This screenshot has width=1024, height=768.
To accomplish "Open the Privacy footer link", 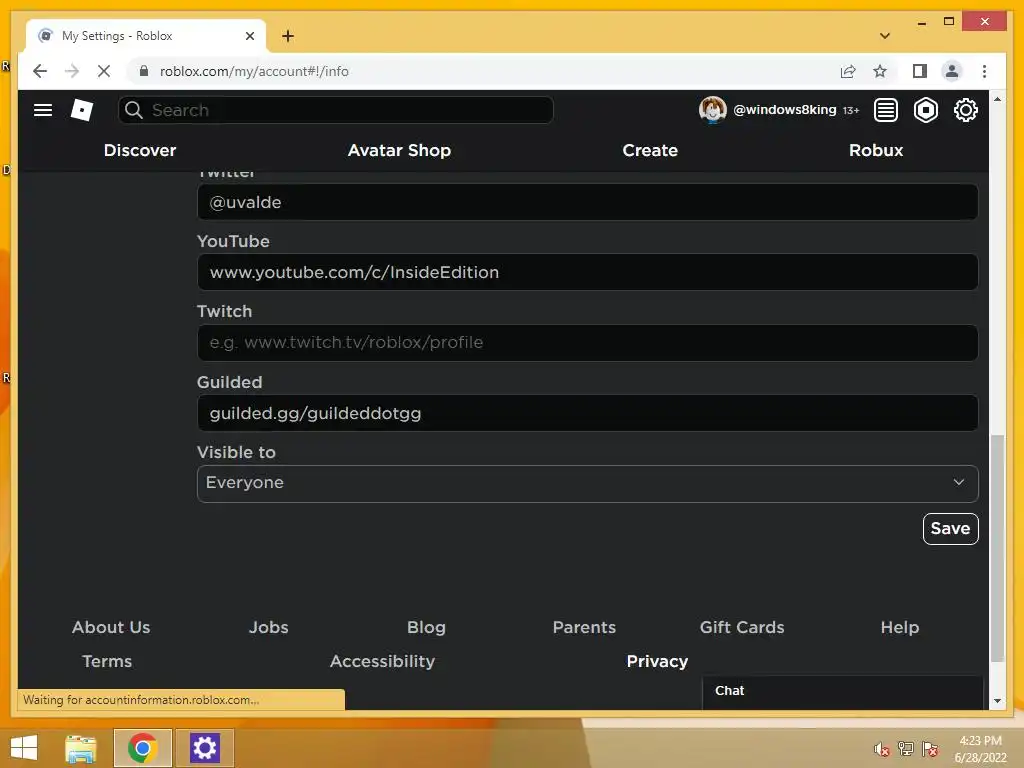I will [657, 661].
